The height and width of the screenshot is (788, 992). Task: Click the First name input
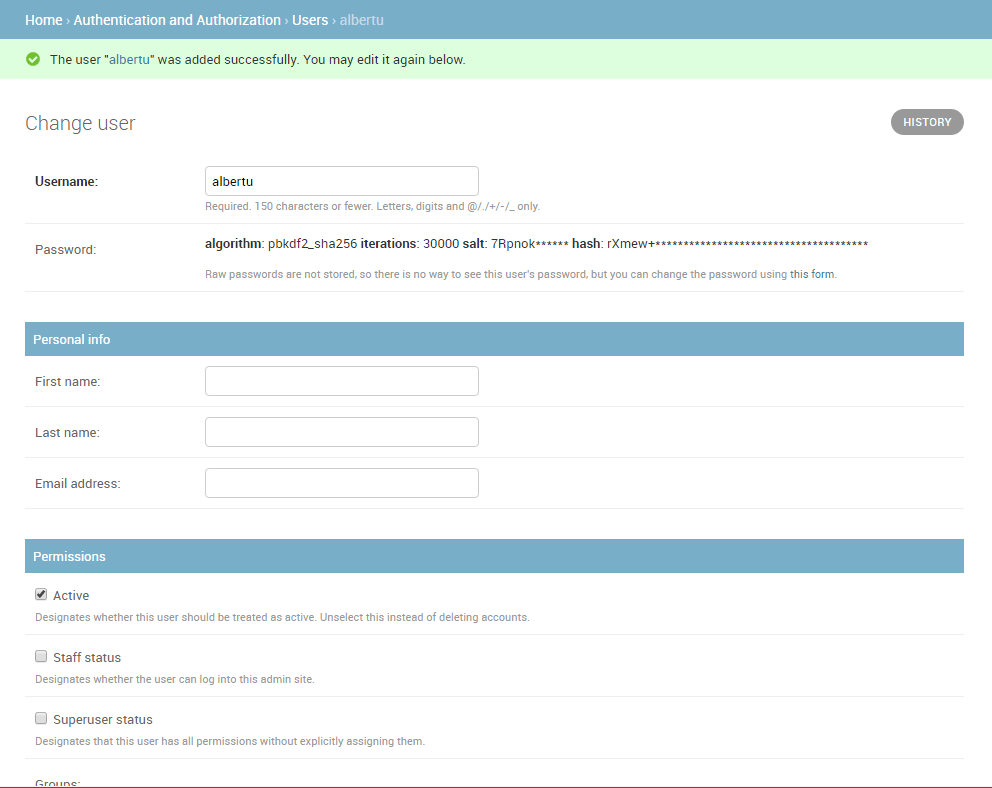[x=341, y=381]
